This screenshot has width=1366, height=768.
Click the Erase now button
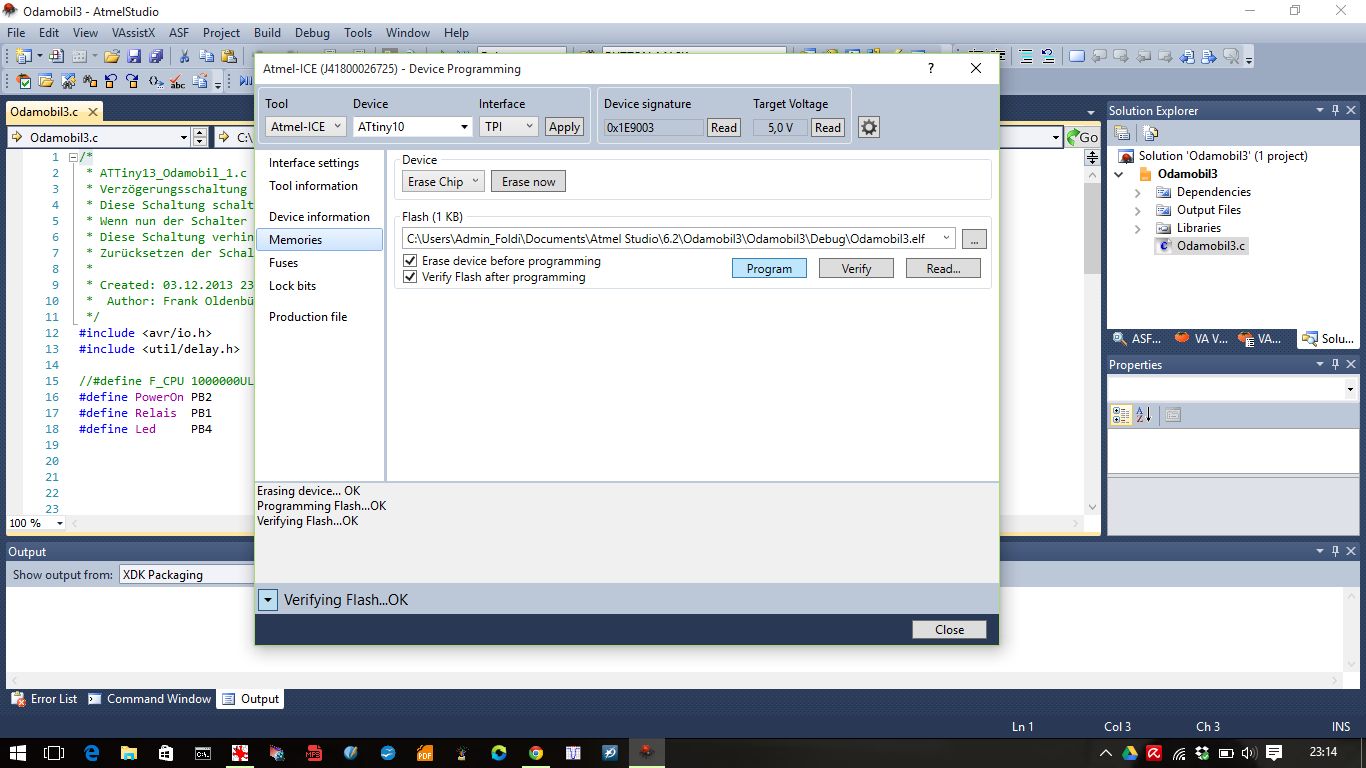tap(529, 182)
